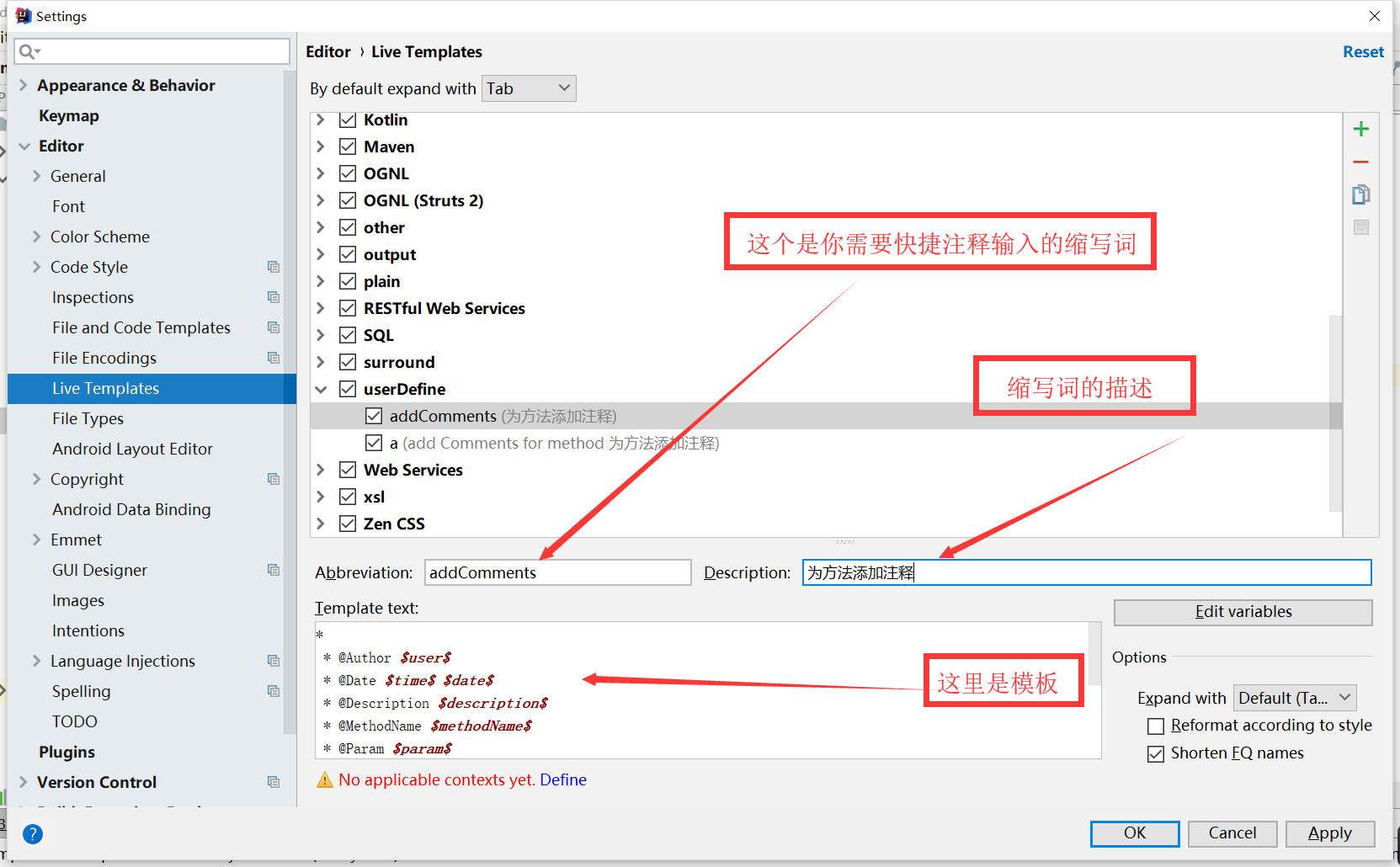Toggle the Kotlin template group checkbox

coord(348,120)
